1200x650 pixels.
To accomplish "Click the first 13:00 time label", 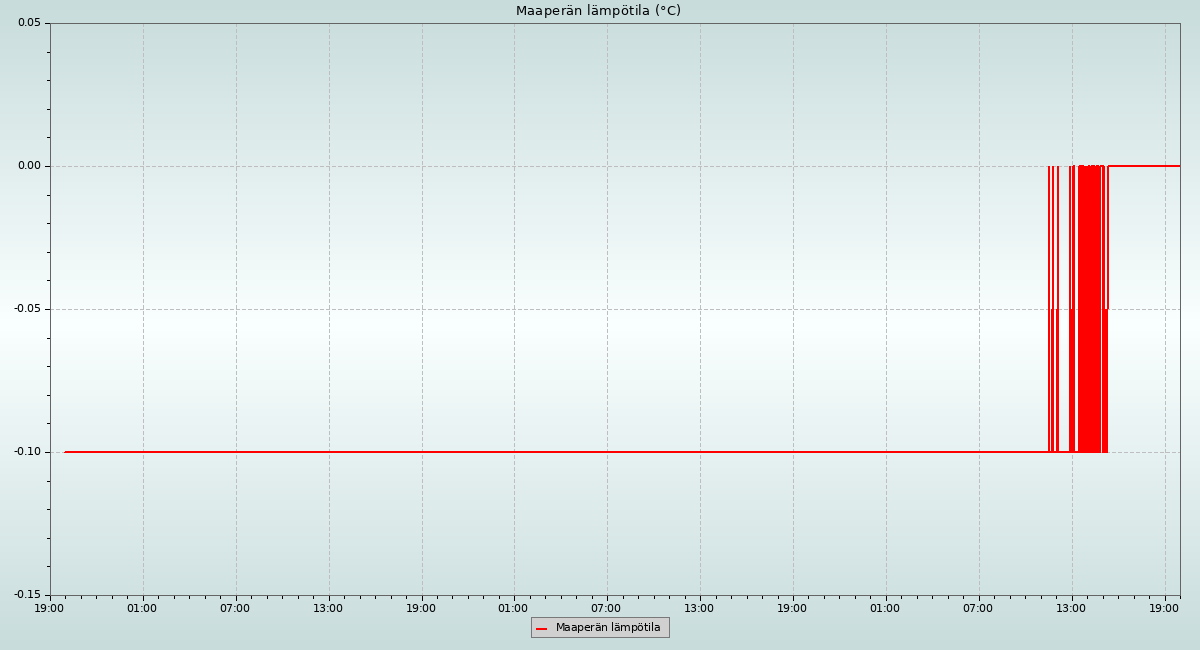I will click(328, 608).
